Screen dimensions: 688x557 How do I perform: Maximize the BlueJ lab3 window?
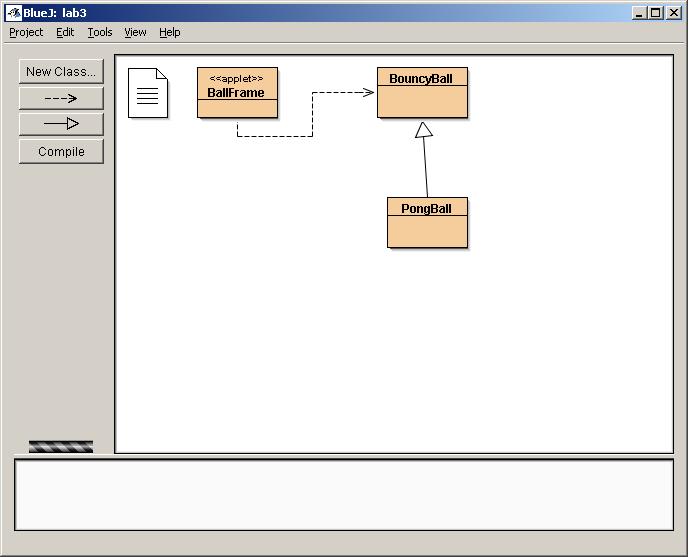point(655,13)
